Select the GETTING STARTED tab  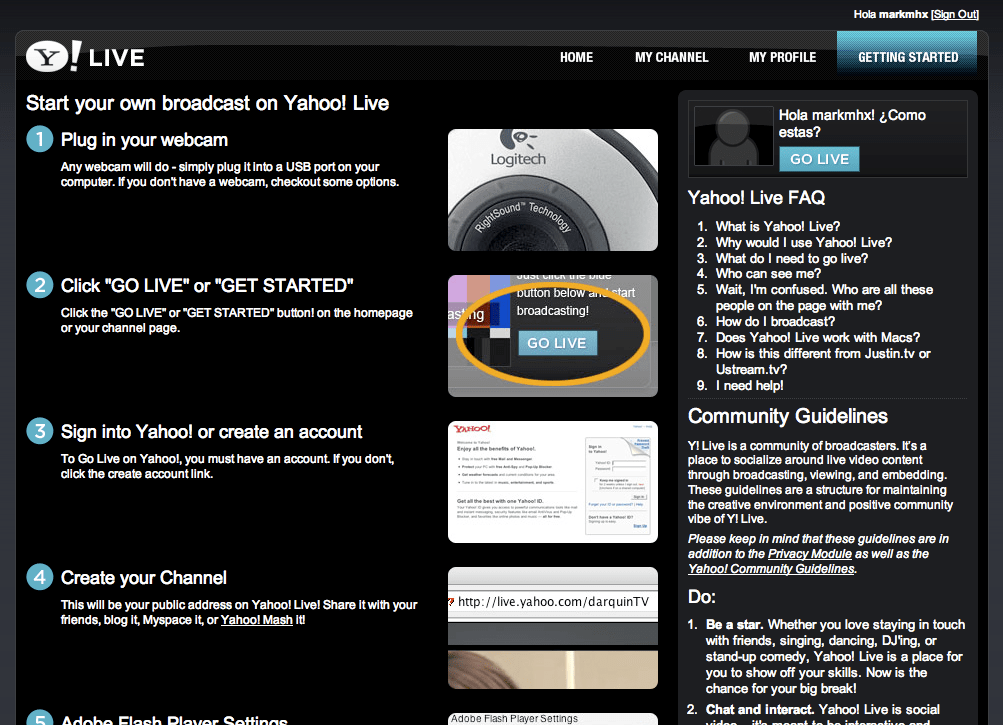[x=906, y=57]
